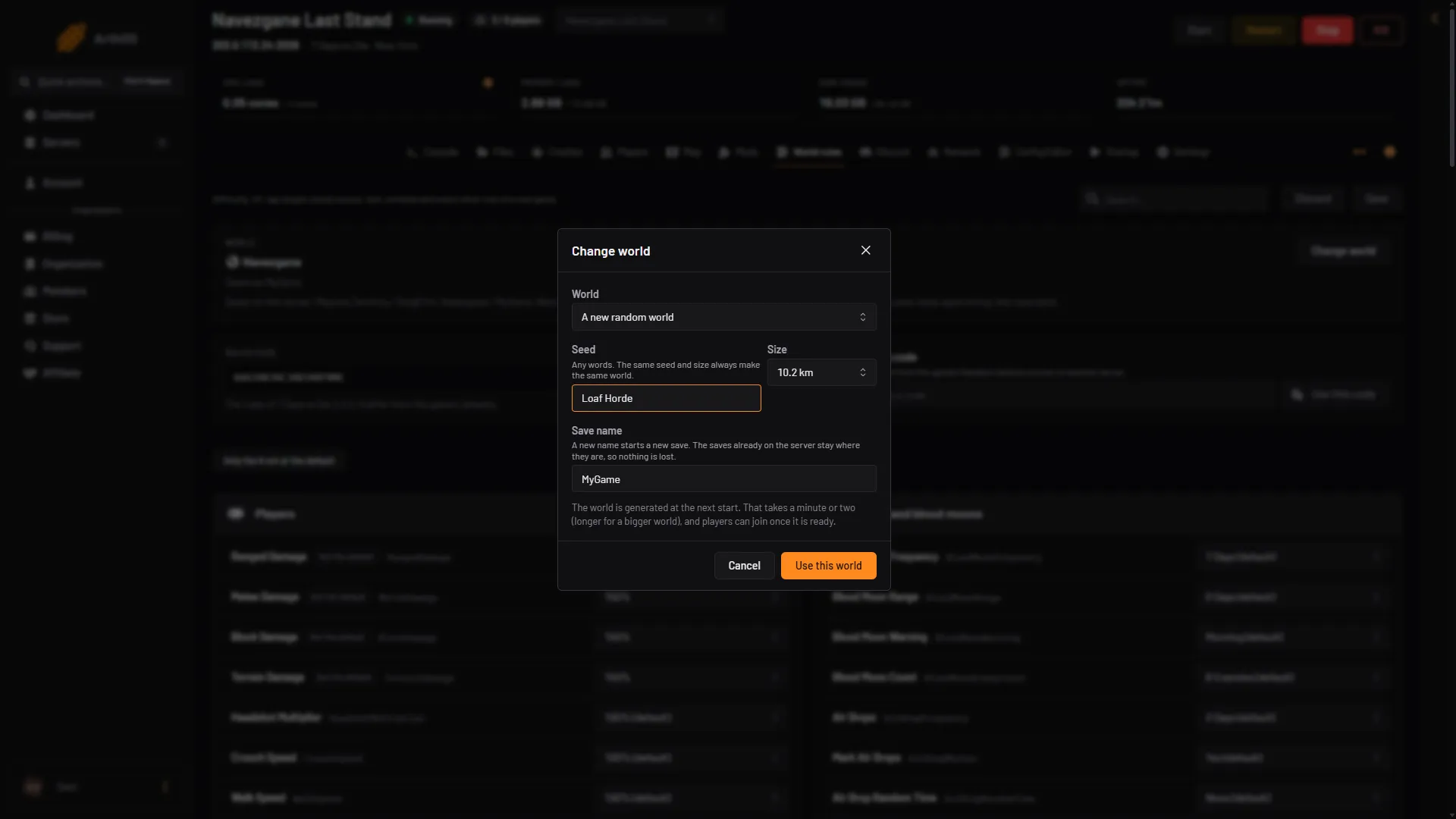Open the Size dropdown showing 10.2 km

point(821,372)
